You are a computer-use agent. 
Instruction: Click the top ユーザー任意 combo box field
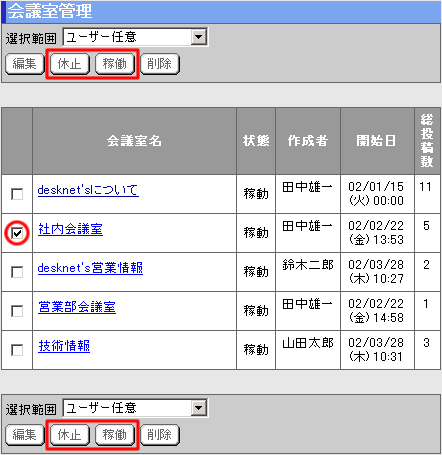(x=135, y=37)
